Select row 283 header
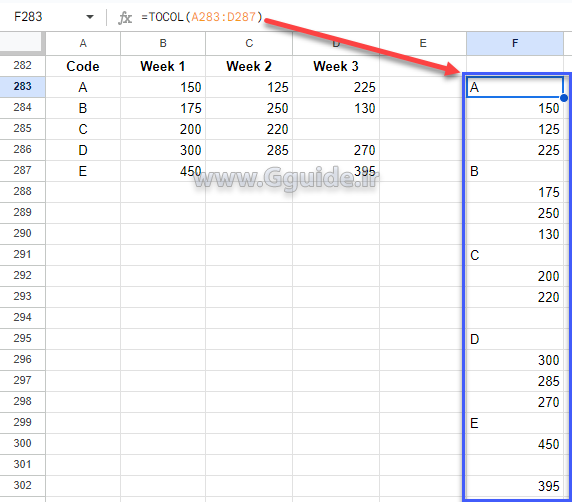Screen dimensions: 572x502 tap(22, 87)
